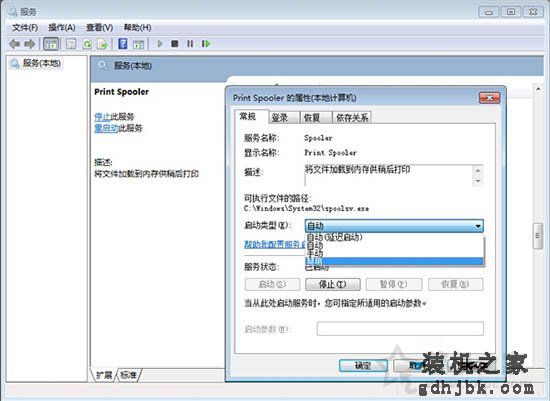Open the 文件(F) menu
550x401 pixels.
25,27
